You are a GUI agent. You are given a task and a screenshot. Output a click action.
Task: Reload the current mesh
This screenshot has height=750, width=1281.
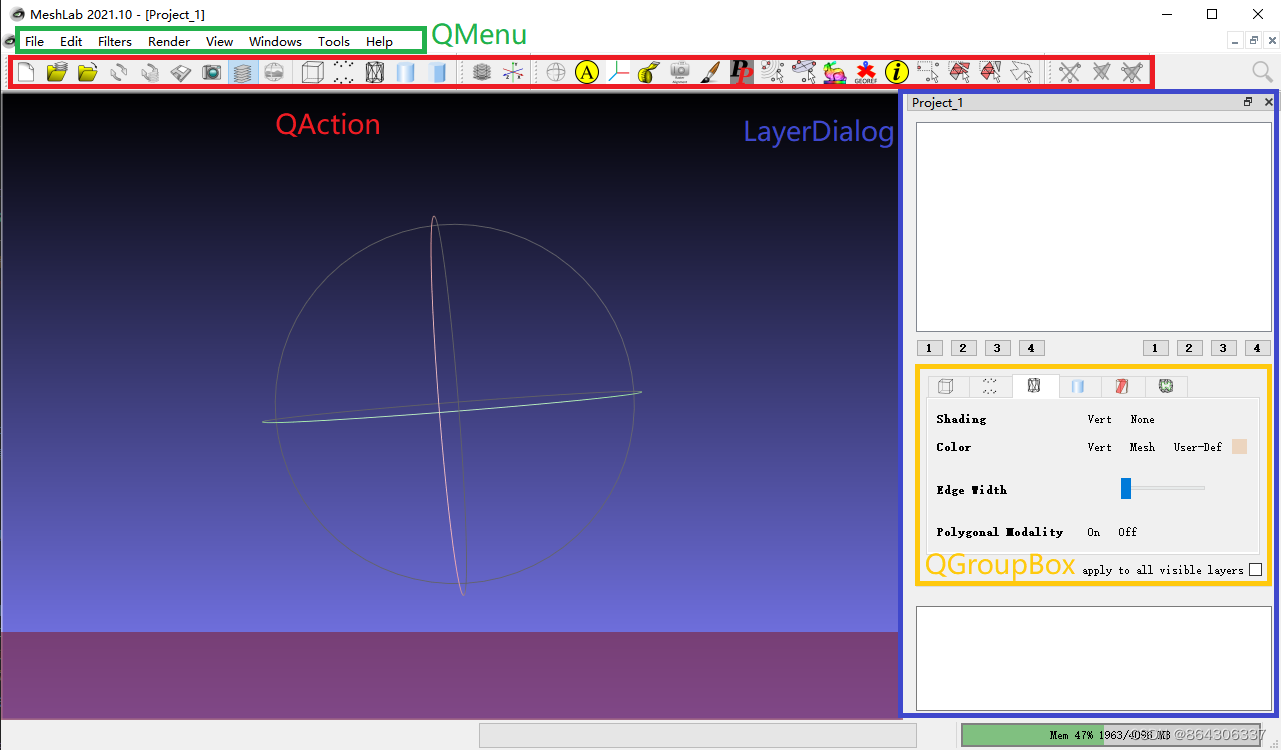point(119,72)
